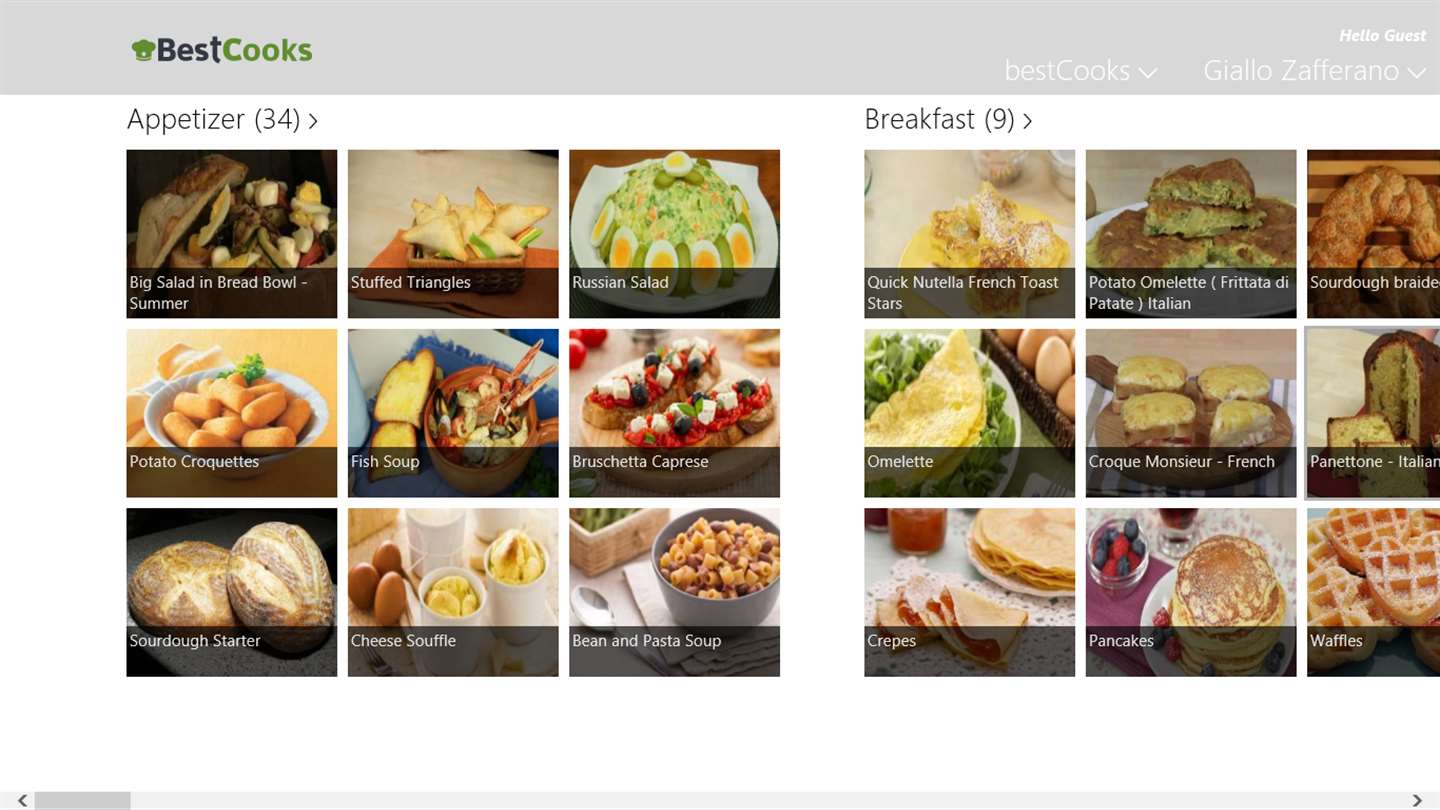Open the Crepes recipe
1440x810 pixels.
(x=970, y=592)
